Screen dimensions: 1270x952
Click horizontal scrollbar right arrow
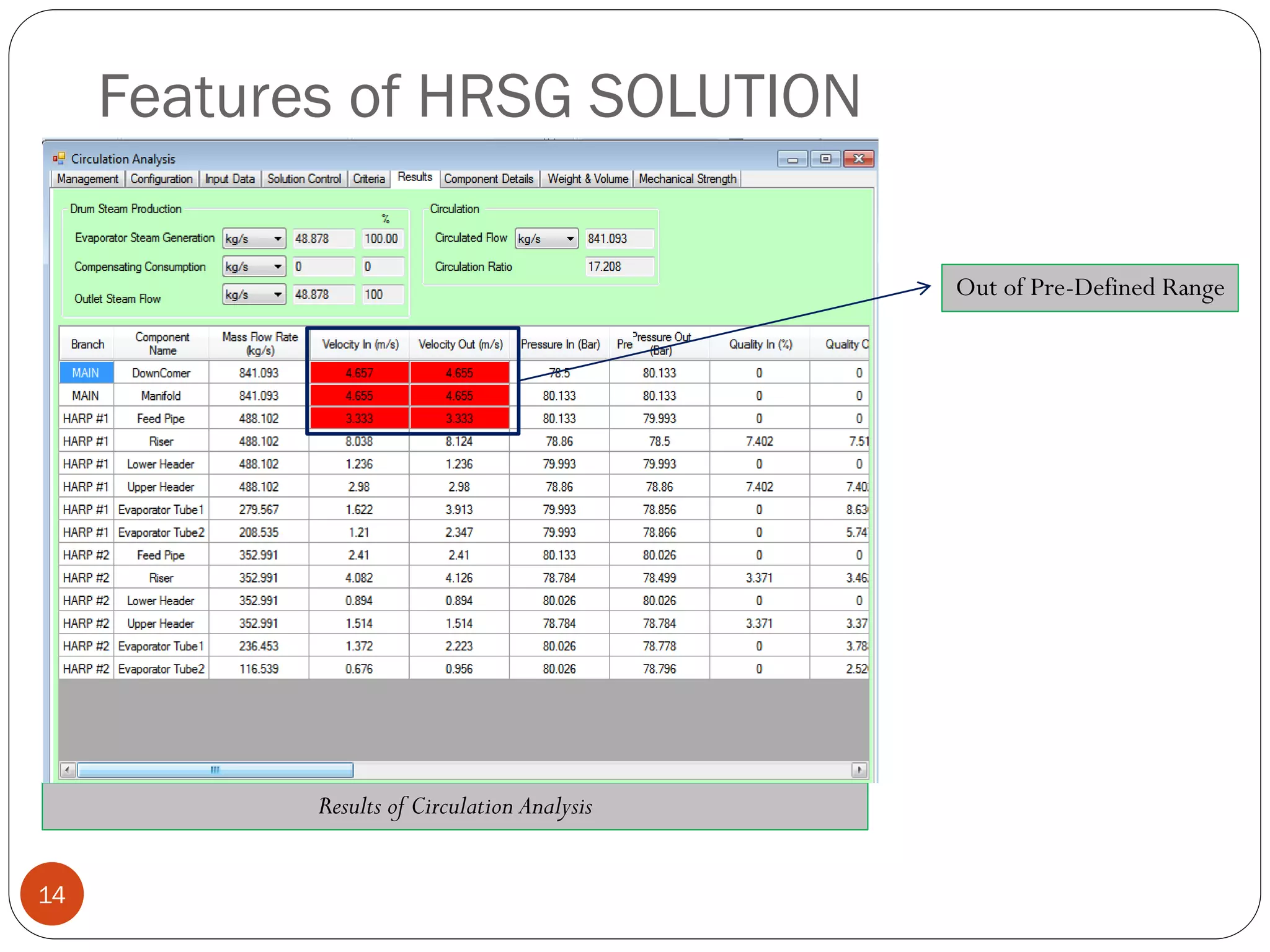point(859,770)
